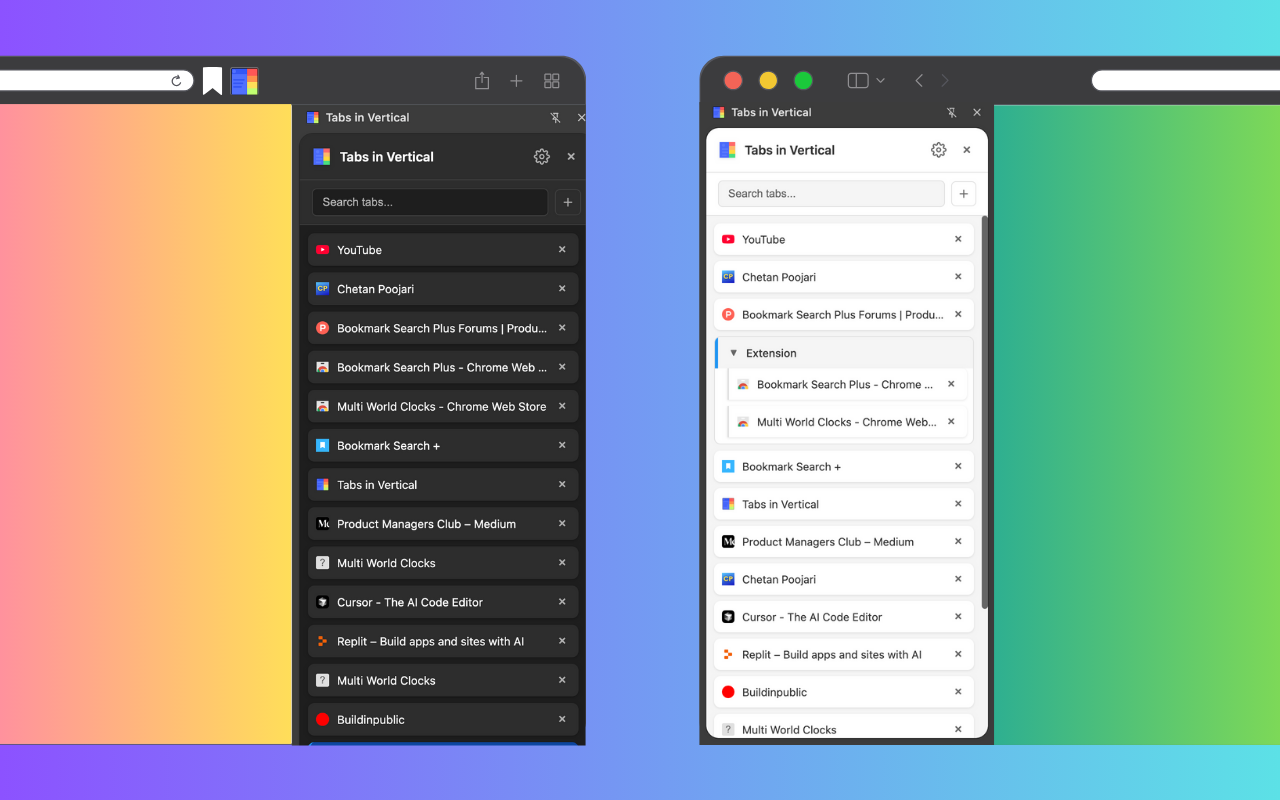Image resolution: width=1280 pixels, height=800 pixels.
Task: Reload page using dark window address bar icon
Action: pos(177,81)
